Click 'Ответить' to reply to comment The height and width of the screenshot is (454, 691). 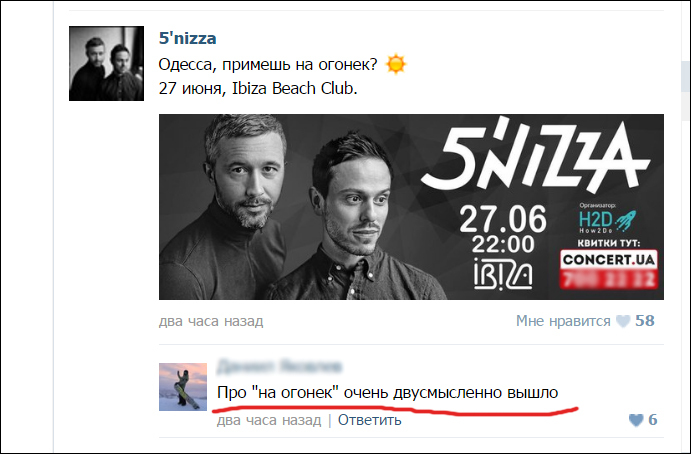(x=370, y=420)
